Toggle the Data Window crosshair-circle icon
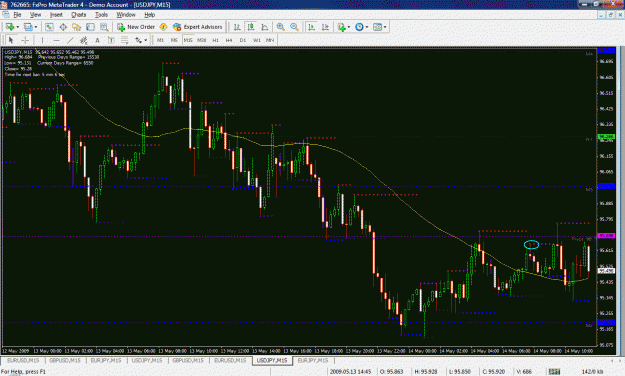 (x=63, y=27)
